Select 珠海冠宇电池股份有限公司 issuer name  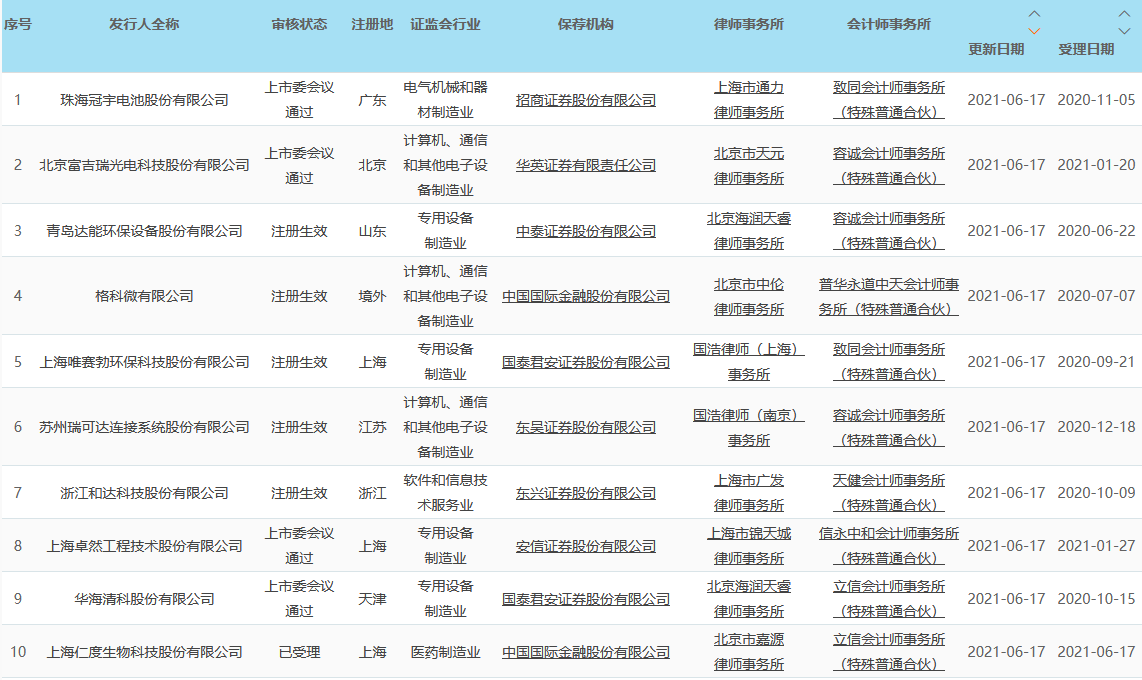[144, 100]
